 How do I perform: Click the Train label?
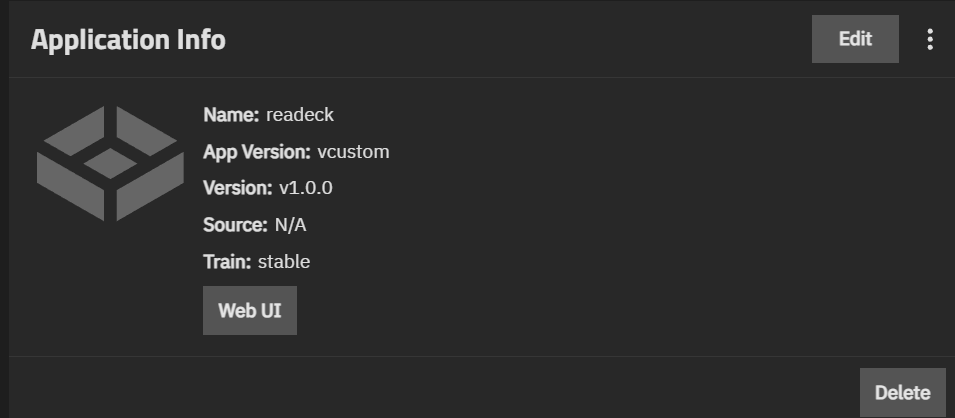pyautogui.click(x=227, y=262)
